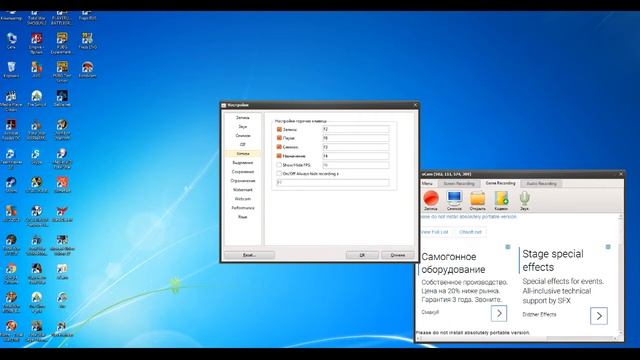Viewport: 640px width, 360px height.
Task: Enable On/Off Always hide recording checkbox
Action: click(x=279, y=174)
